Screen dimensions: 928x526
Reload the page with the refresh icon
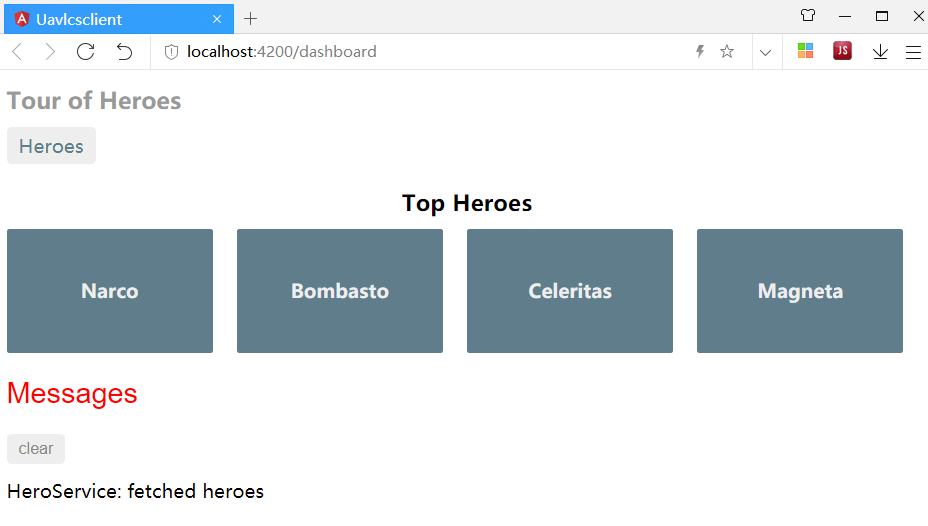pos(86,52)
